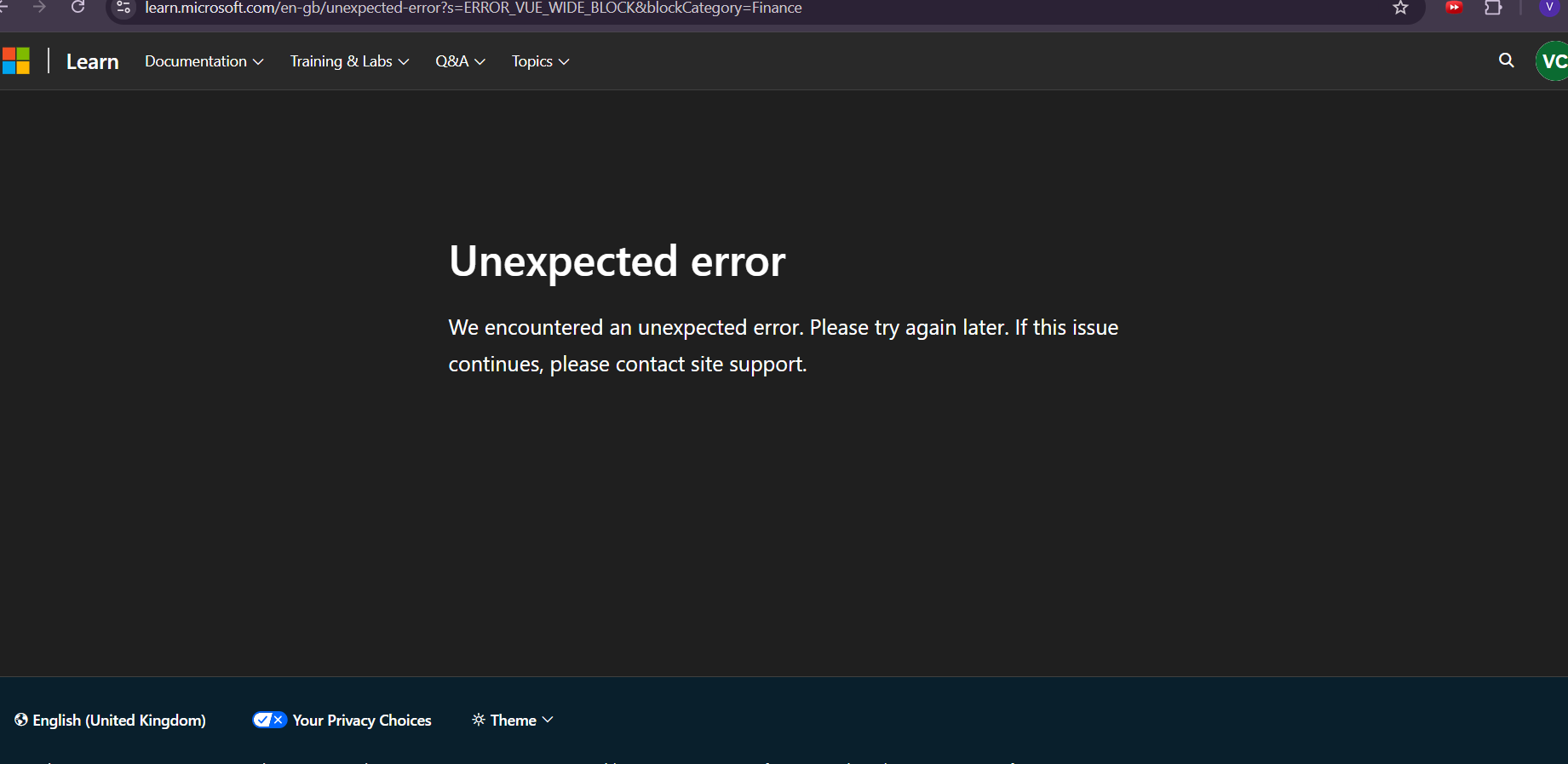
Task: Expand the Q&A menu
Action: click(460, 61)
